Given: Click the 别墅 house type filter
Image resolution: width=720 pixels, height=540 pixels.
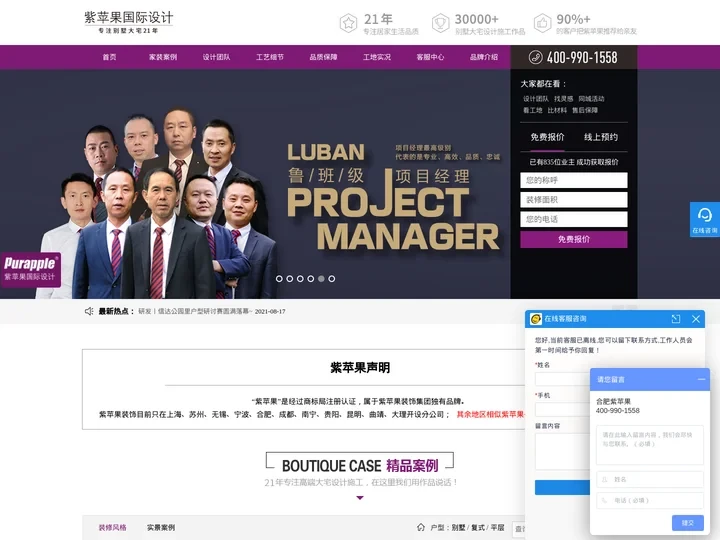Looking at the screenshot, I should 458,528.
